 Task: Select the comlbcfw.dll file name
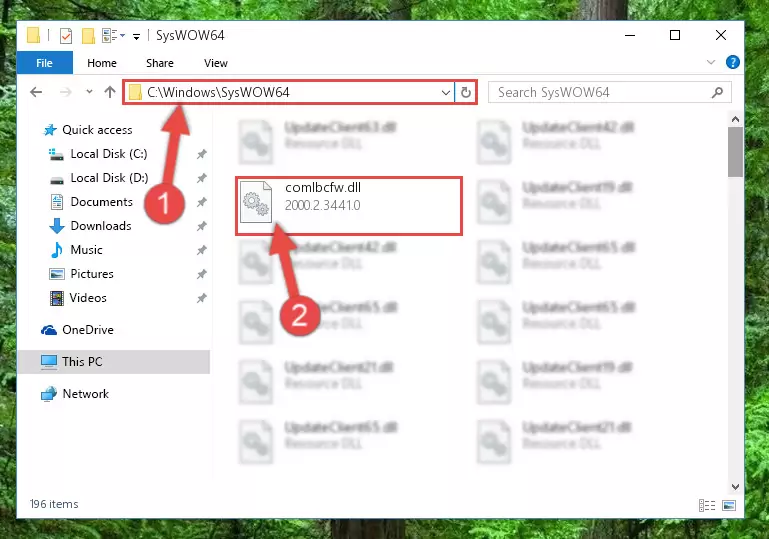pos(323,187)
